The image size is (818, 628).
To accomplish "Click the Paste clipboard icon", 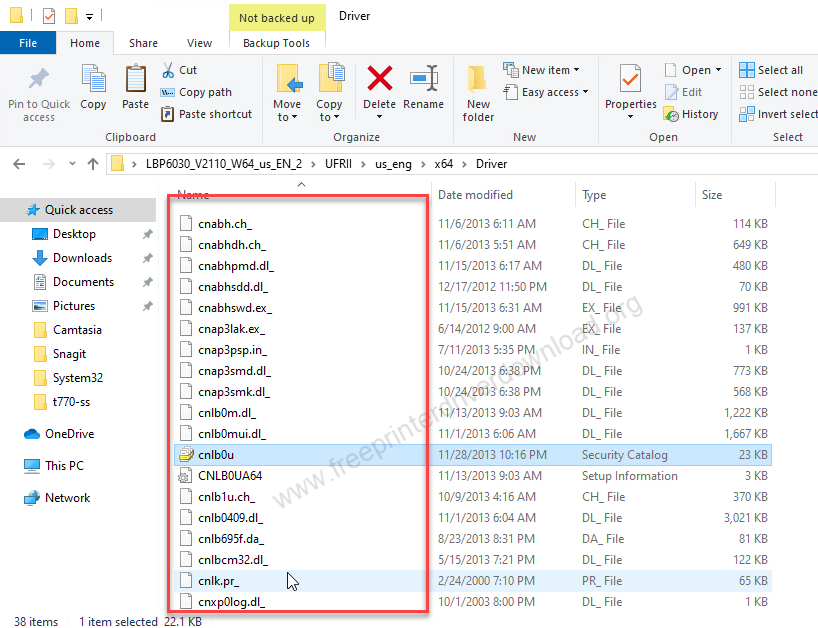I will [x=136, y=79].
